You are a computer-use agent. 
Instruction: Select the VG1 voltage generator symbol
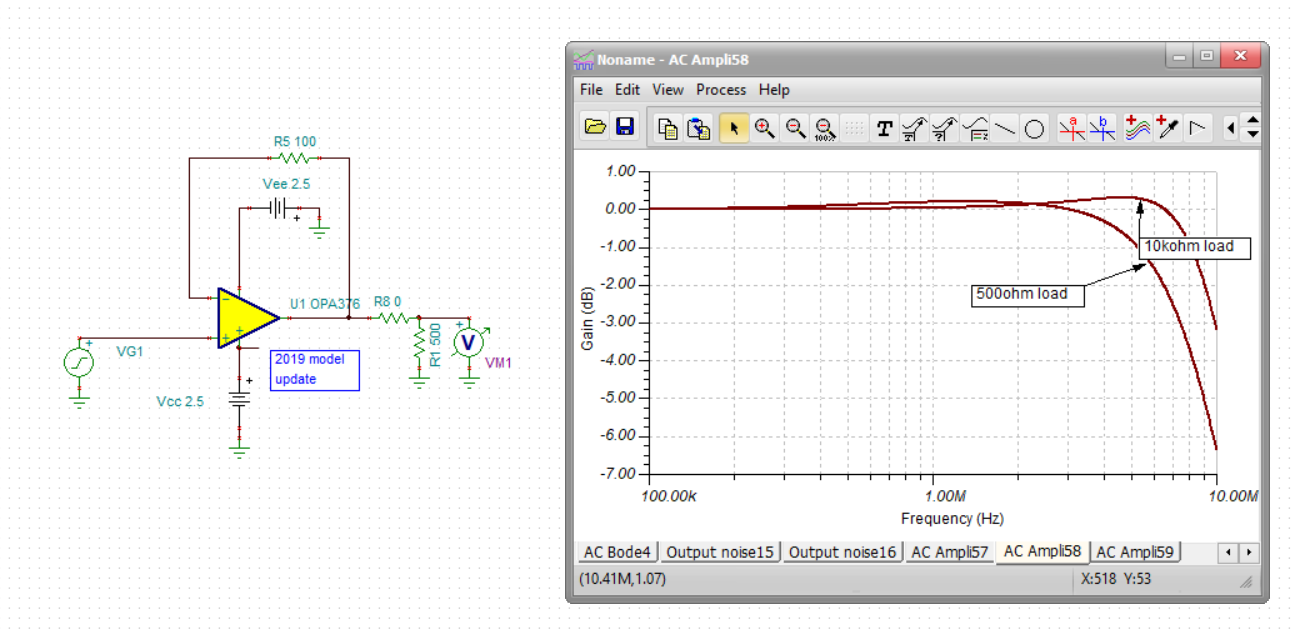pyautogui.click(x=79, y=362)
